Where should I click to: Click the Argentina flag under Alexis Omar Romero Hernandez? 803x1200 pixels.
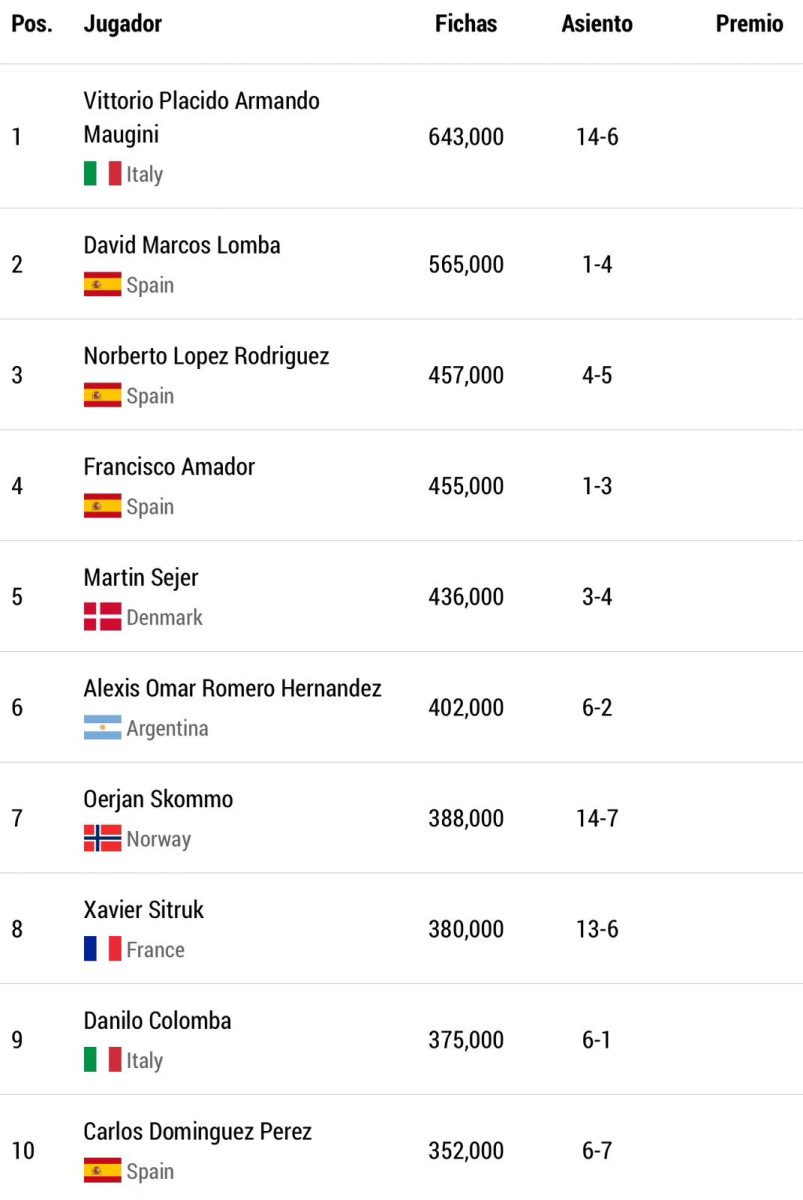click(102, 728)
